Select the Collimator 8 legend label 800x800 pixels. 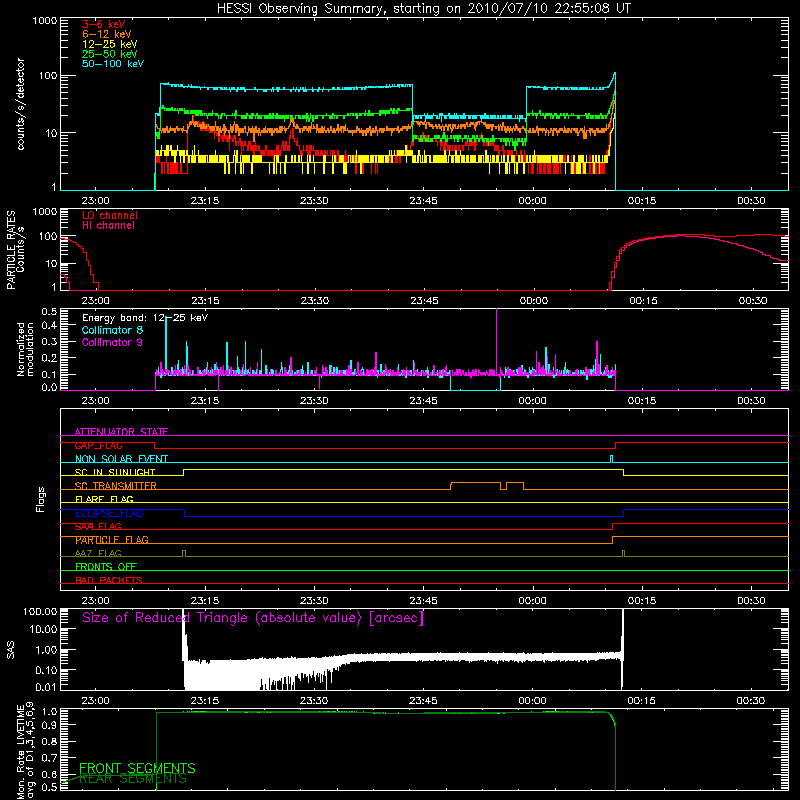coord(112,330)
